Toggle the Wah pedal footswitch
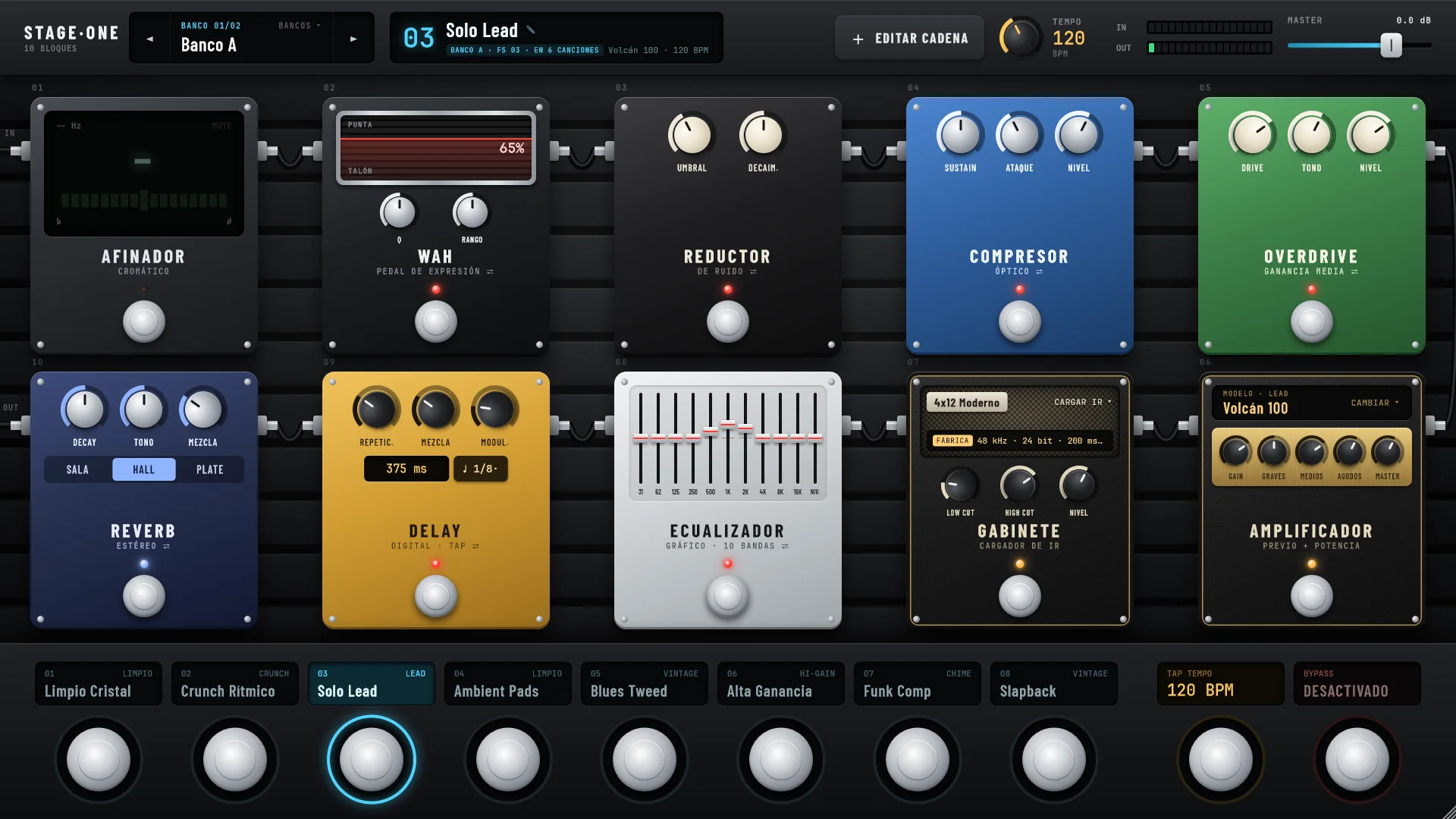 436,322
